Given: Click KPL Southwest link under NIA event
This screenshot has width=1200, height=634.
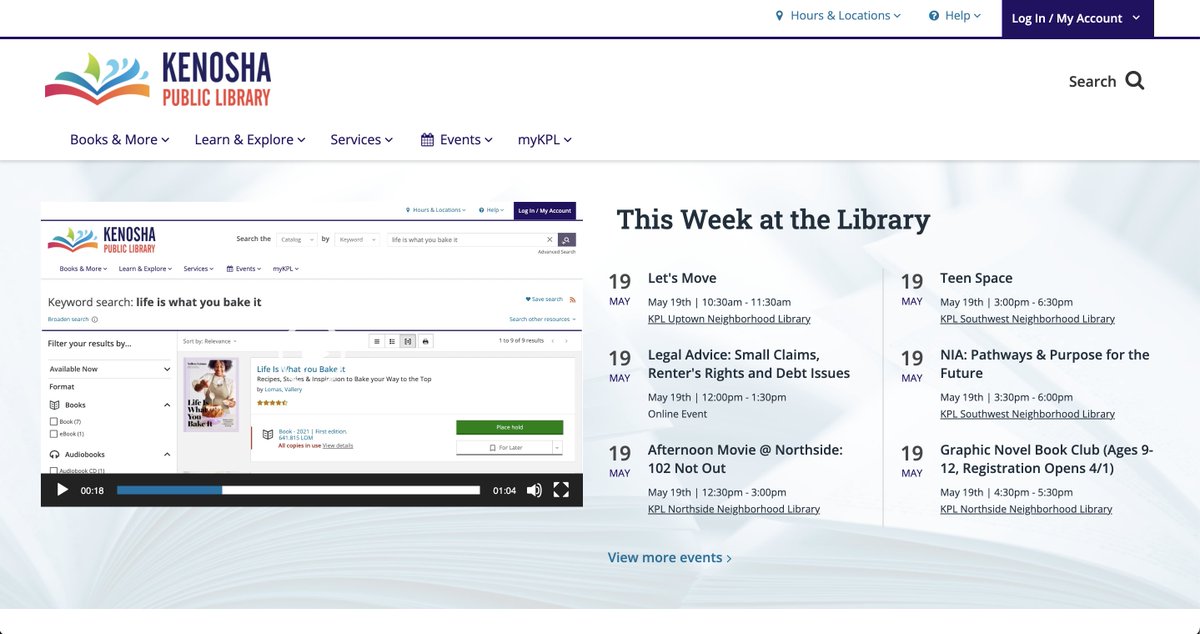Looking at the screenshot, I should tap(1027, 414).
